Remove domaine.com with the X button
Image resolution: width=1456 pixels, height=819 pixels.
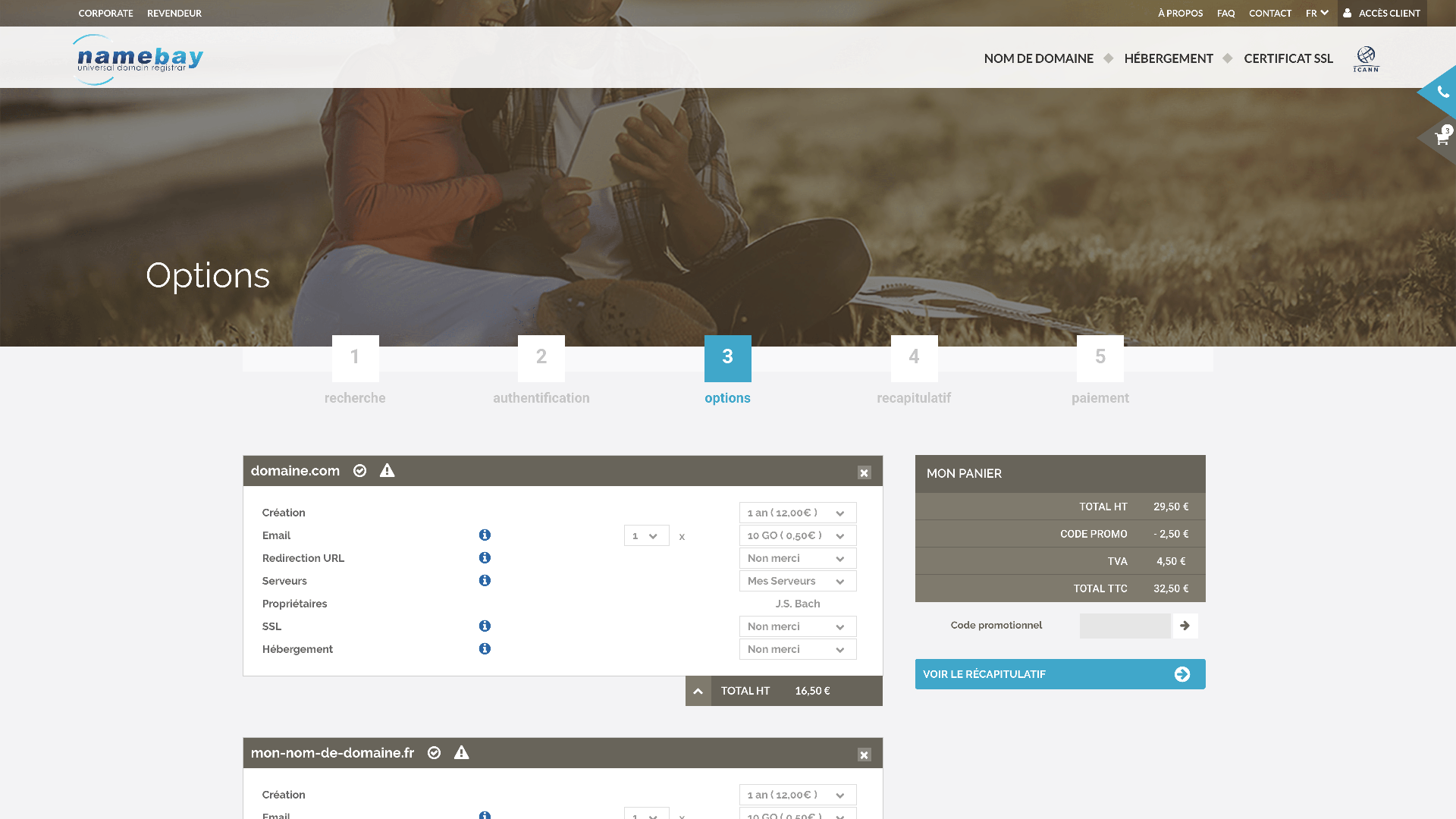click(864, 472)
